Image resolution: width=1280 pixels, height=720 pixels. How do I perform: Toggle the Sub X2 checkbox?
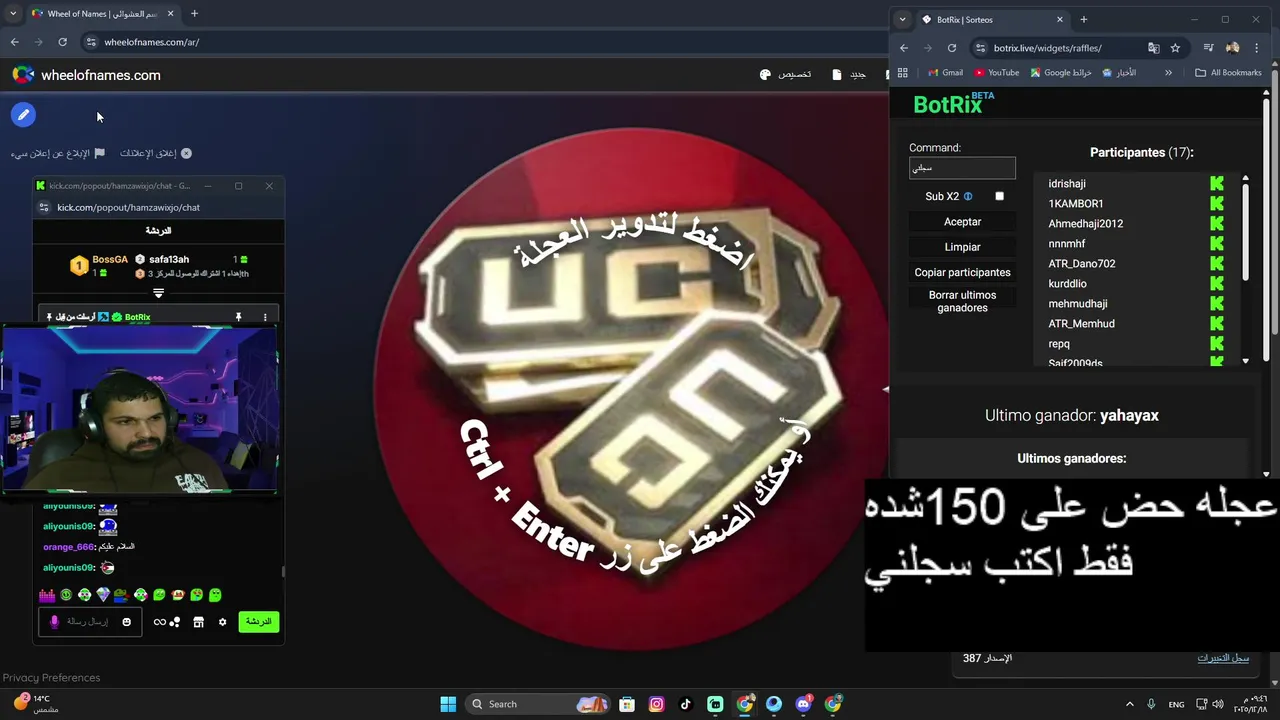coord(999,197)
